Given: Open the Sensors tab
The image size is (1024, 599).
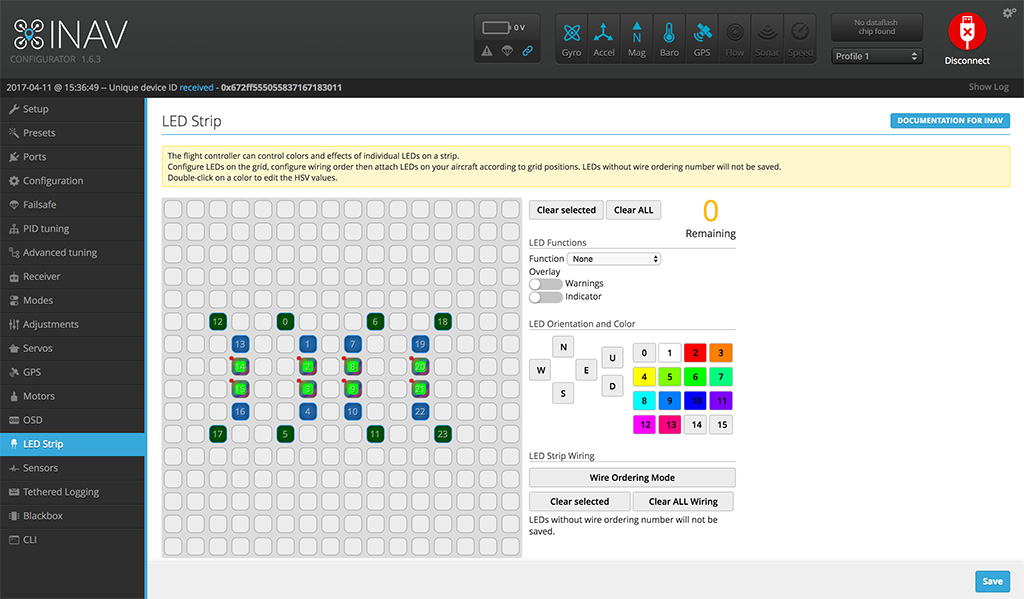Looking at the screenshot, I should click(72, 468).
